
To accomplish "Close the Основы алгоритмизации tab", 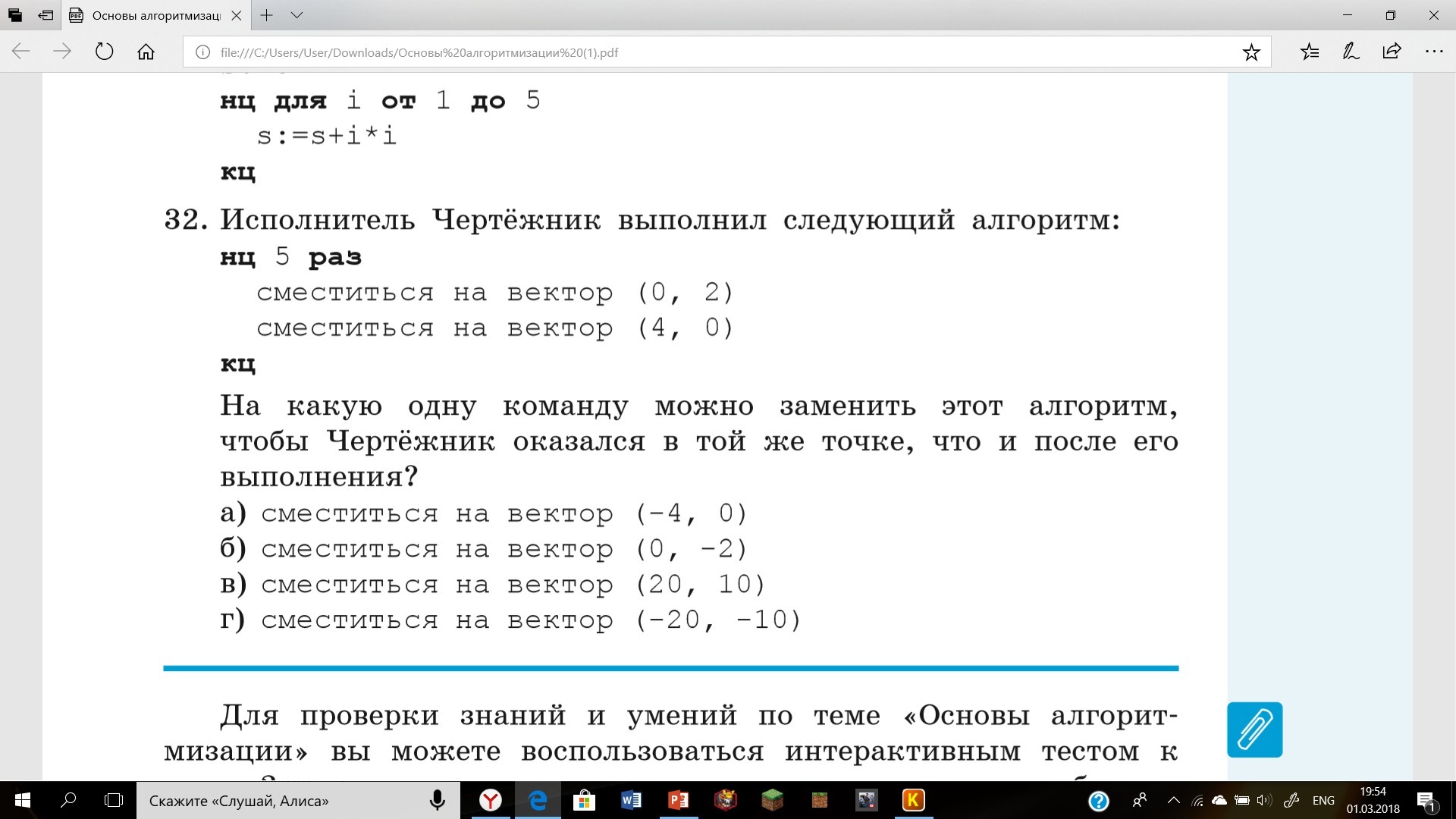I will pos(237,15).
